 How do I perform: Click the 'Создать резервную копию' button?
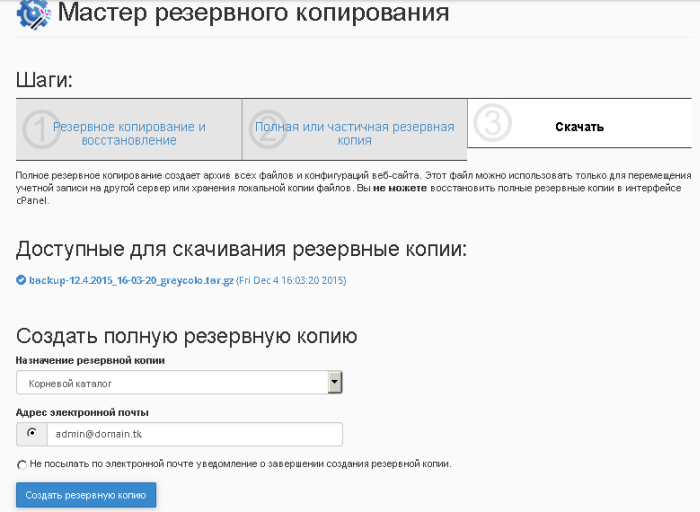86,495
